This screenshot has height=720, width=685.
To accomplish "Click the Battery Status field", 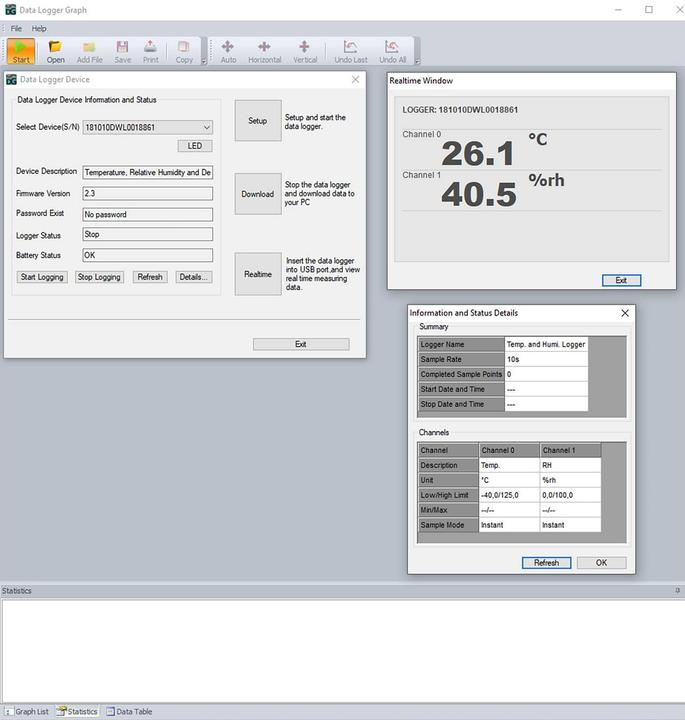I will pos(148,255).
